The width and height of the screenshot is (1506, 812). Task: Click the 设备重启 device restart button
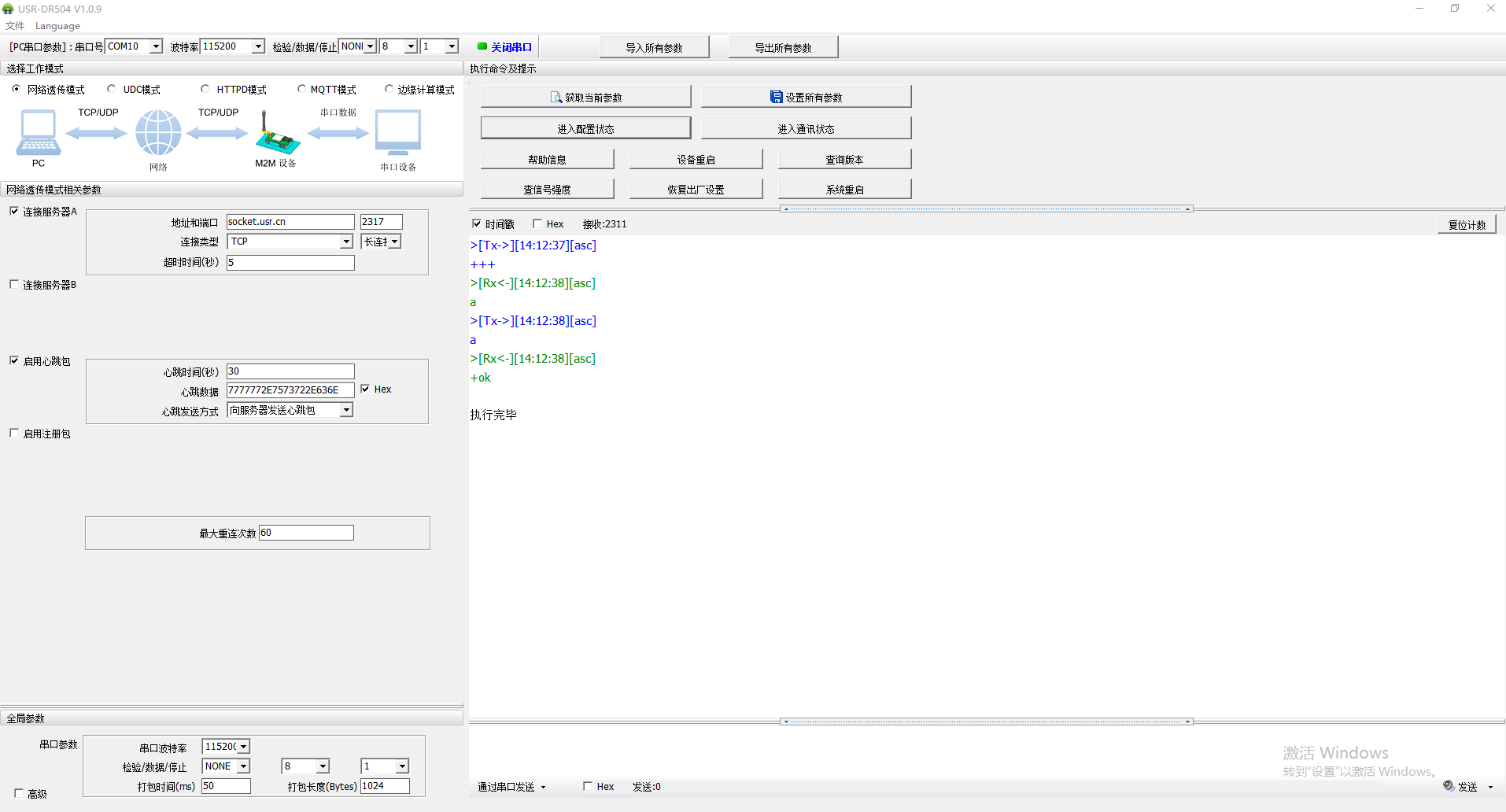click(x=696, y=160)
